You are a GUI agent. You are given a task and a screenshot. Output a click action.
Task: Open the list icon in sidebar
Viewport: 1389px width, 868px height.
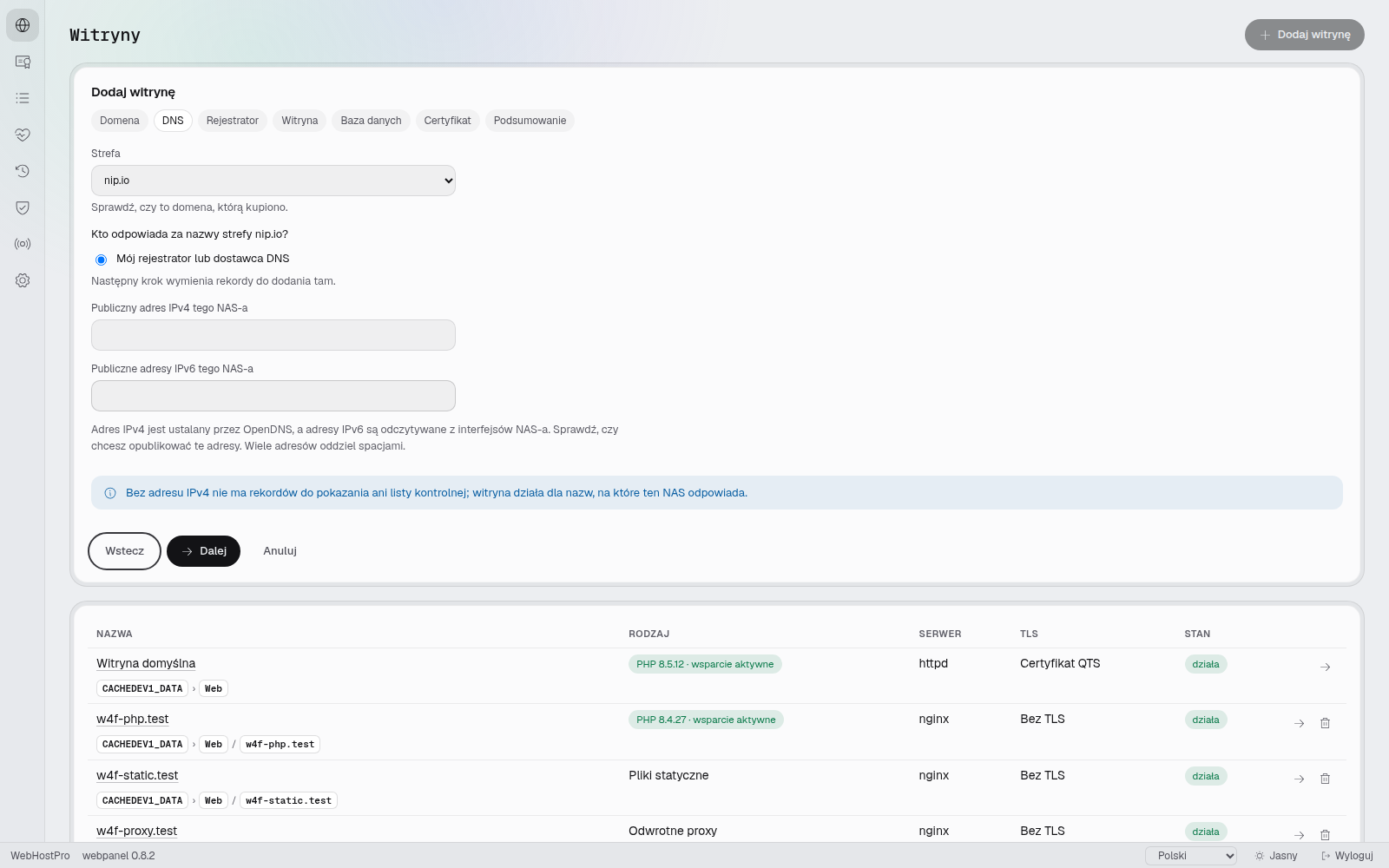(x=23, y=98)
